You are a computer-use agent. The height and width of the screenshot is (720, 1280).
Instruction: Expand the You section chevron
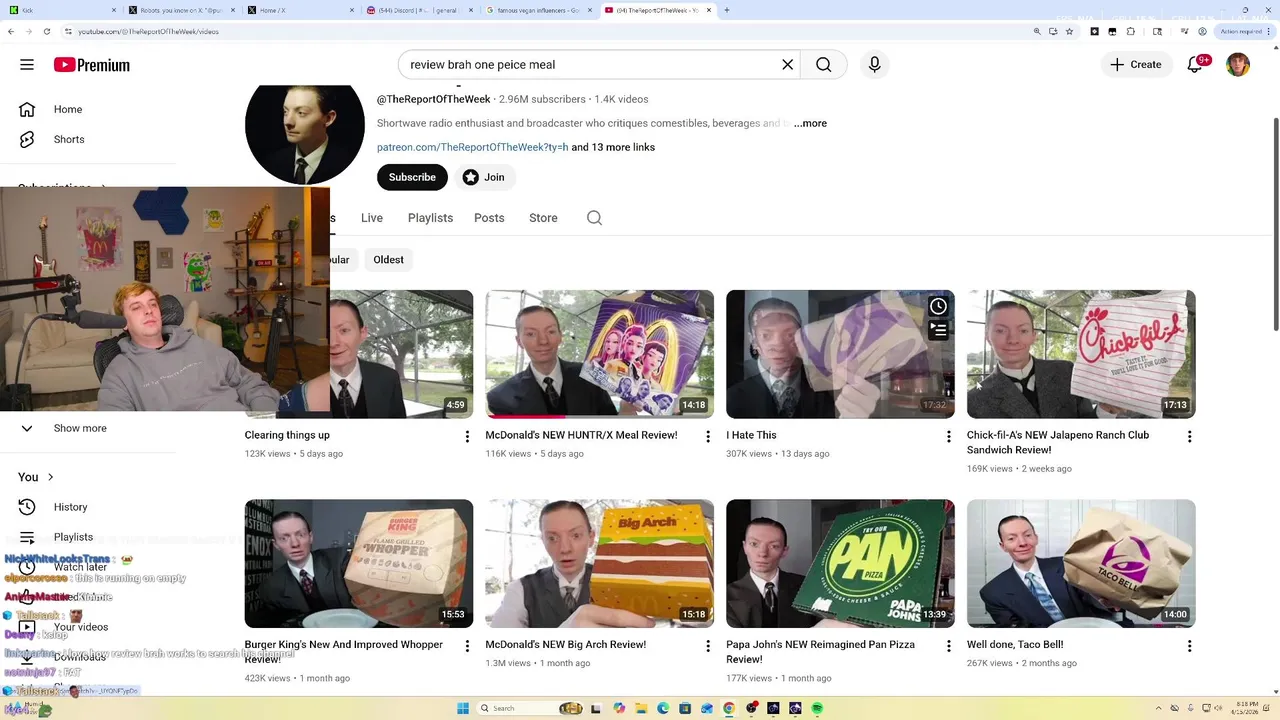[50, 477]
